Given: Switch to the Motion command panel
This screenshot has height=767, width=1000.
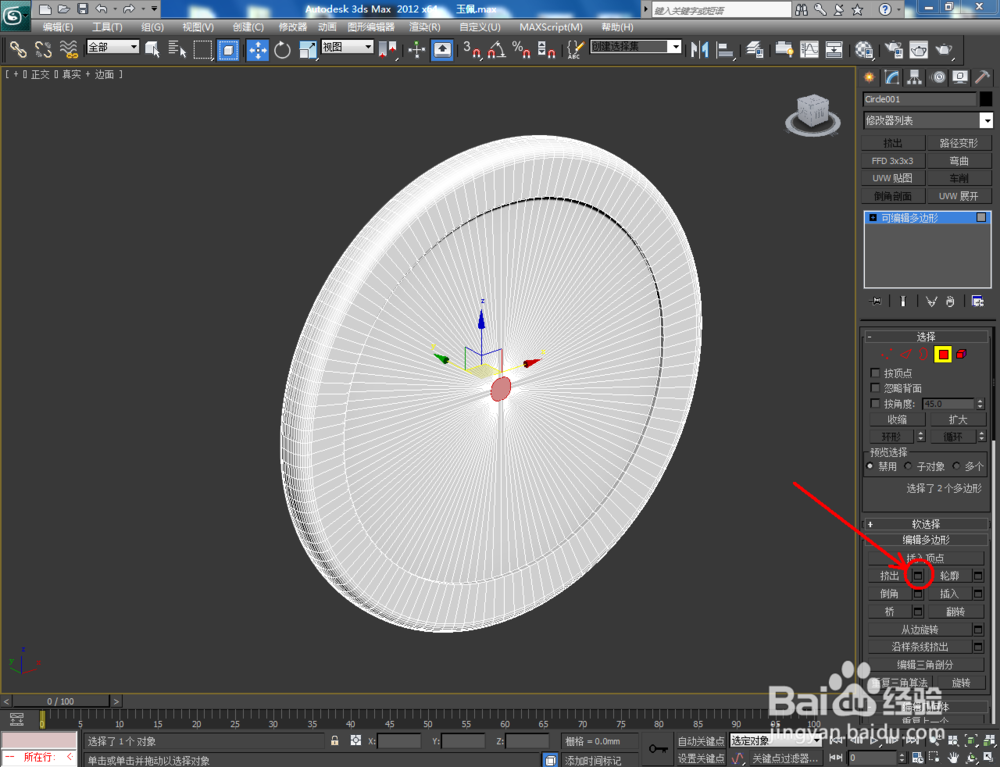Looking at the screenshot, I should pos(938,77).
